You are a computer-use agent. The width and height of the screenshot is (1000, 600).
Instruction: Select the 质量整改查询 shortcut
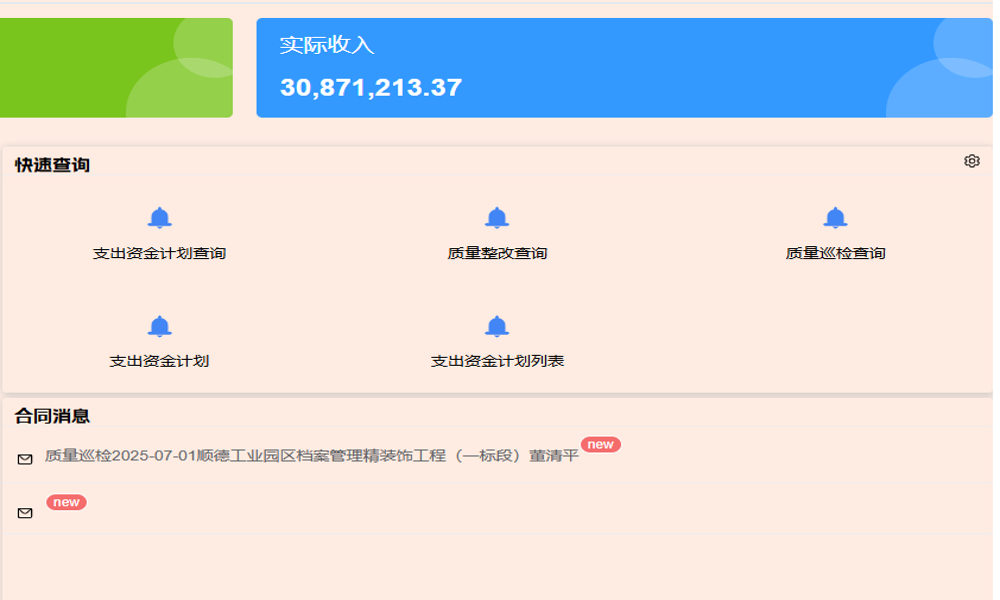pyautogui.click(x=496, y=254)
